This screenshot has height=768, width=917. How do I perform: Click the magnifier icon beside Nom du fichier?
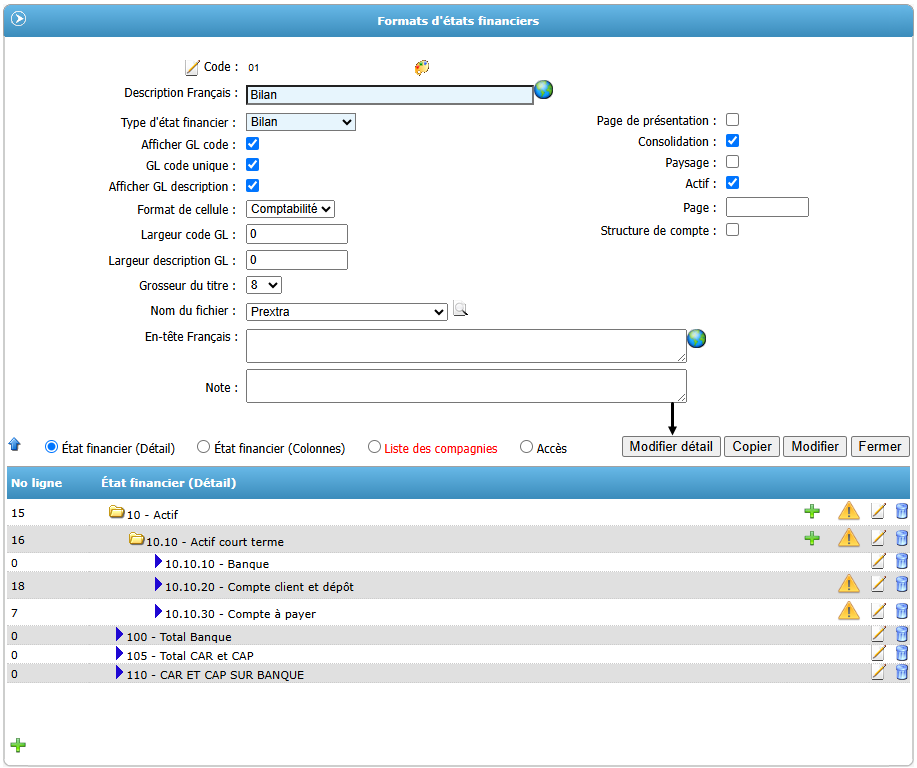pyautogui.click(x=460, y=310)
